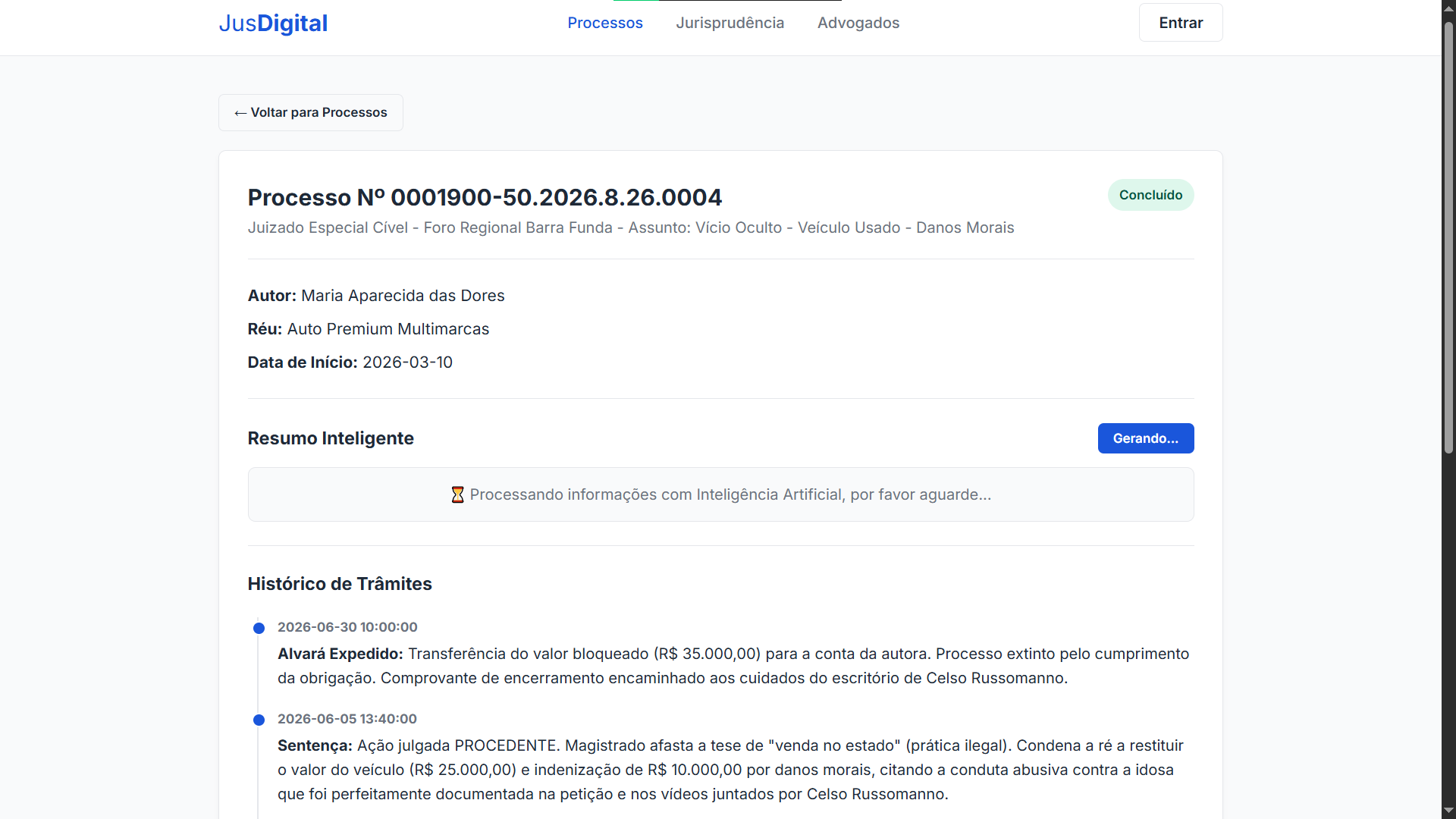Select the process number heading 0001900-50.2026.8.26.0004
Viewport: 1456px width, 819px height.
click(x=485, y=197)
